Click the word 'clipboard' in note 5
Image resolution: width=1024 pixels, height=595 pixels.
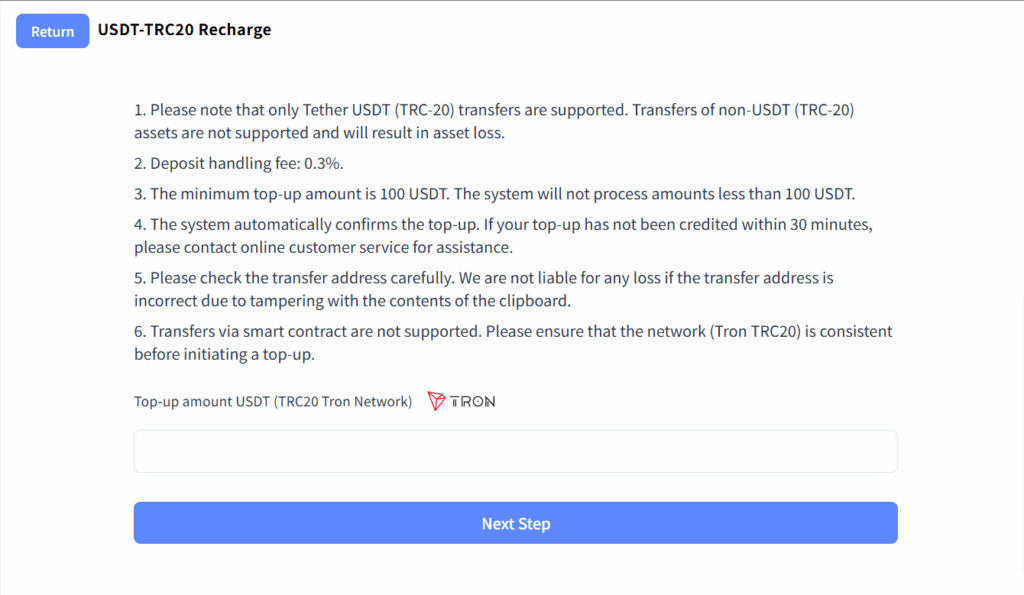pyautogui.click(x=534, y=300)
